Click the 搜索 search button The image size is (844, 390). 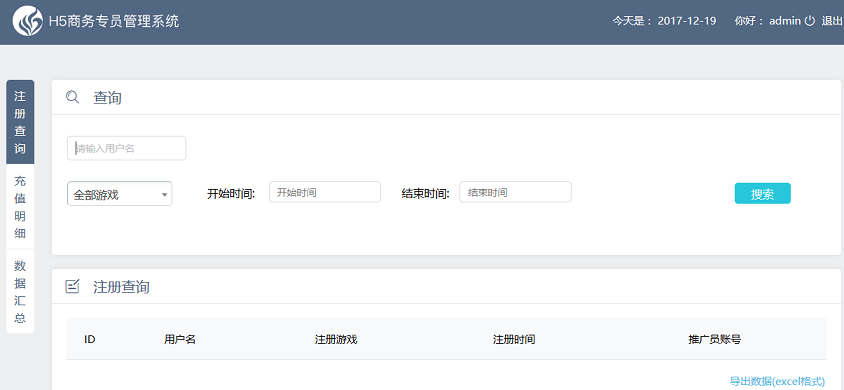pyautogui.click(x=762, y=194)
